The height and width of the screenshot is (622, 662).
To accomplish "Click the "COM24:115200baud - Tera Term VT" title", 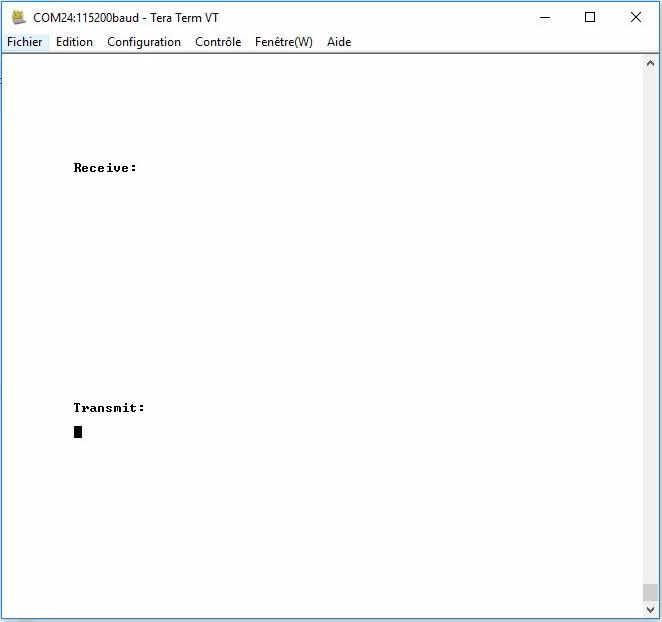I will click(x=126, y=17).
